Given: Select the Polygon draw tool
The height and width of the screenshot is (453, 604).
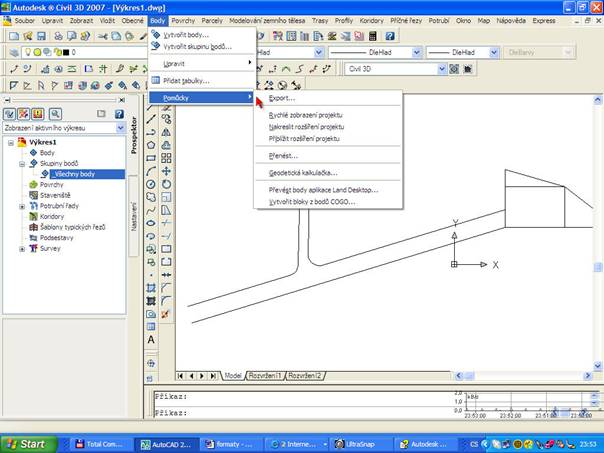Looking at the screenshot, I should (x=151, y=145).
